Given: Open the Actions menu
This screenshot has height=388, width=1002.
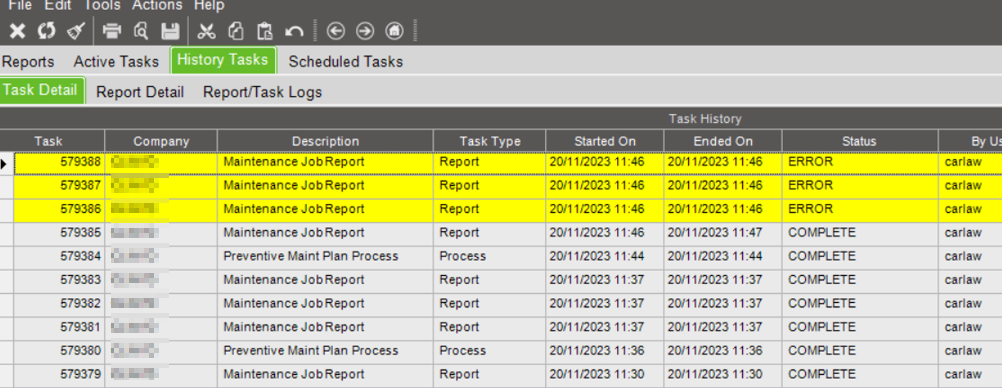Looking at the screenshot, I should point(157,6).
